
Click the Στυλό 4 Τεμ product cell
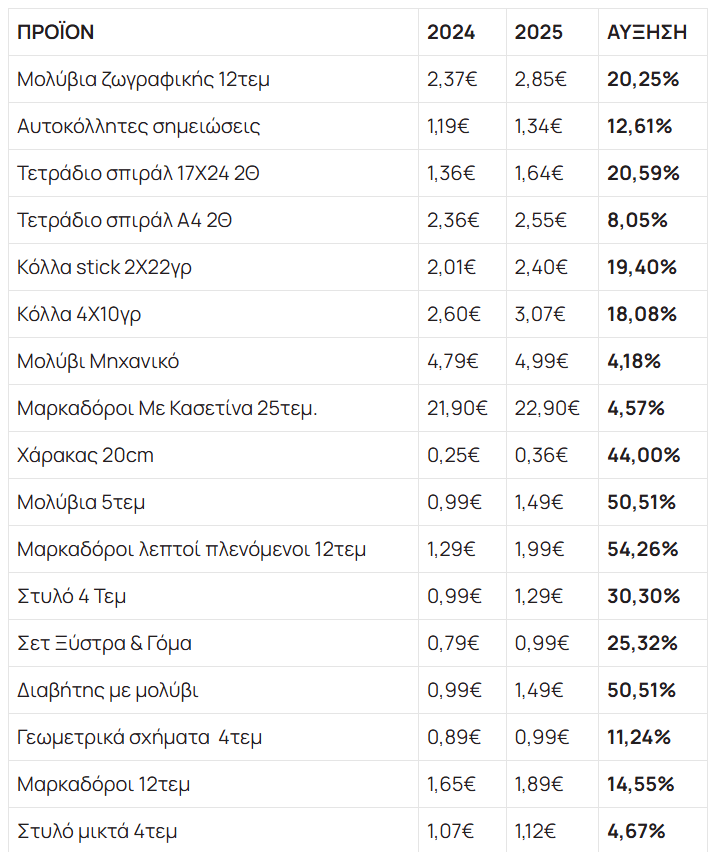point(72,596)
